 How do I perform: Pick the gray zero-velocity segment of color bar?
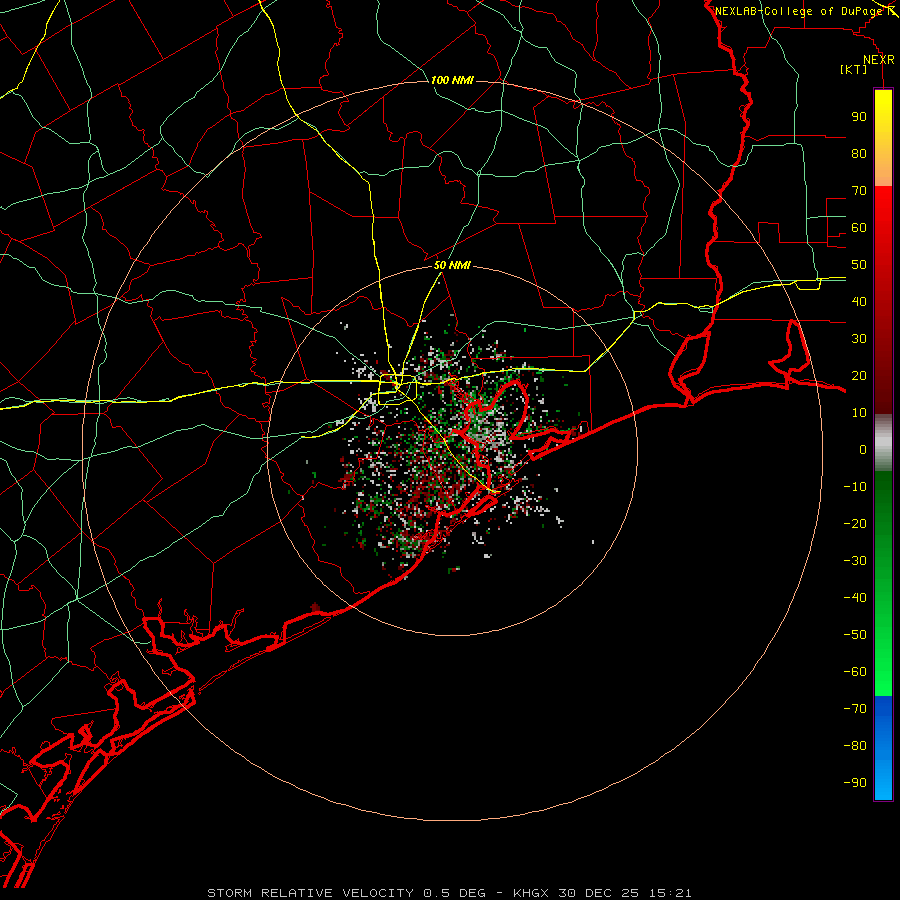[883, 443]
